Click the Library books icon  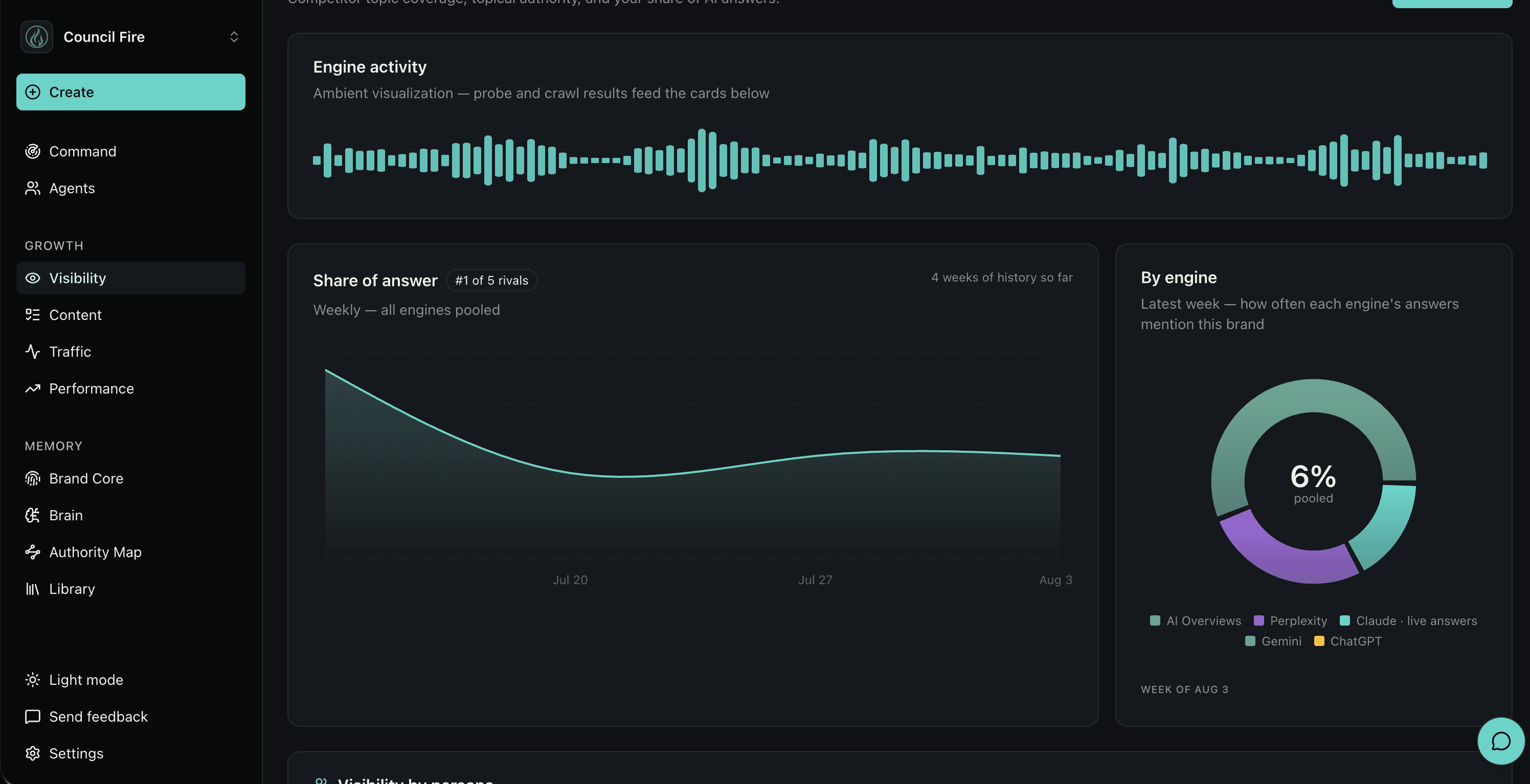point(33,589)
